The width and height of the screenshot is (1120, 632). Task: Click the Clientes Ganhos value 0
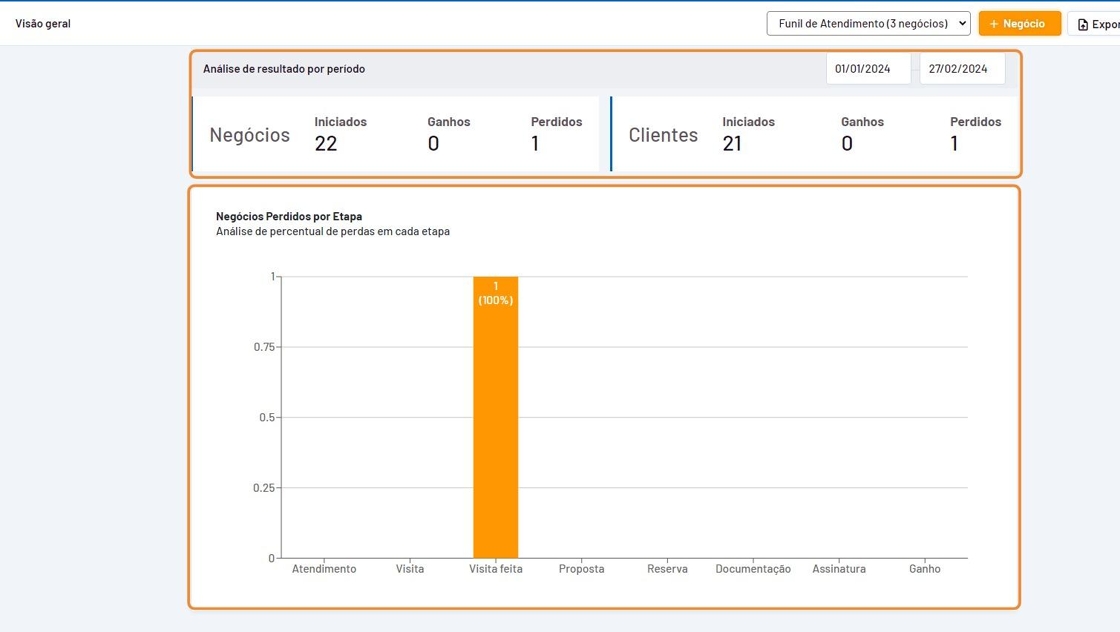(x=847, y=144)
